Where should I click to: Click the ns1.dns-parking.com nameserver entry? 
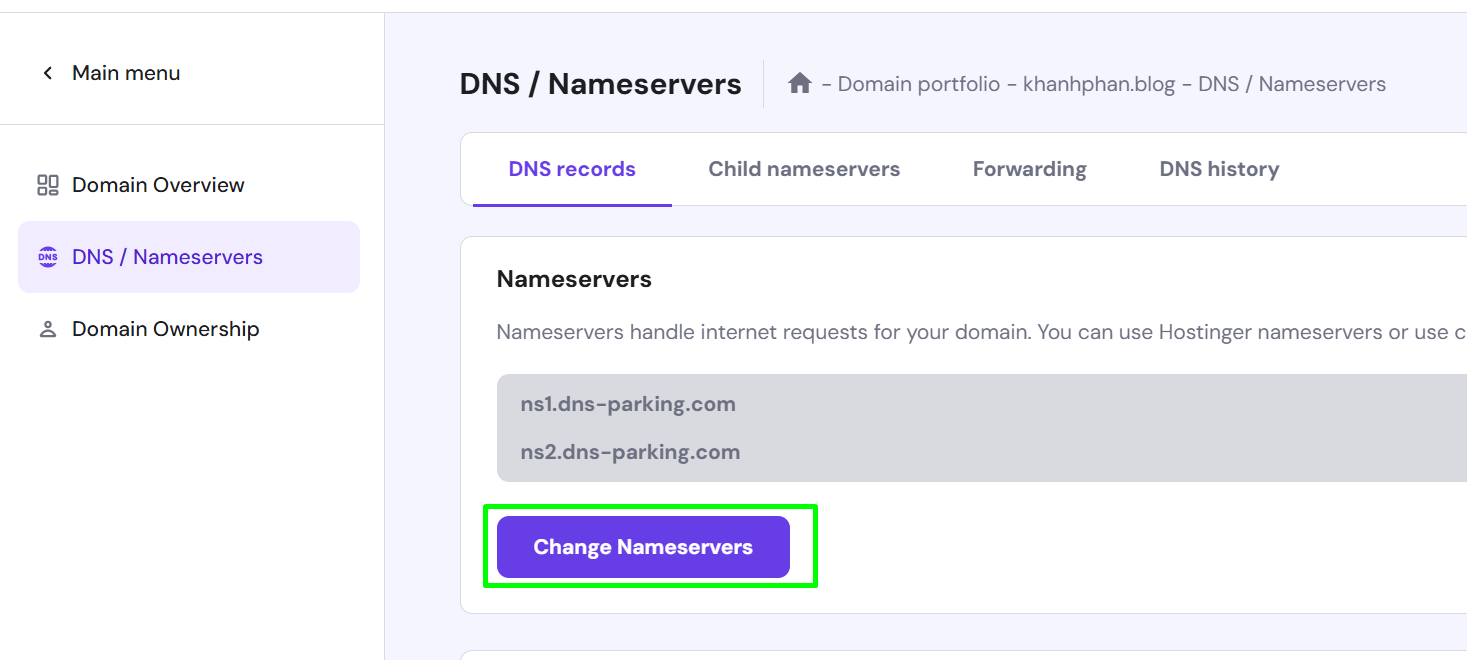628,404
